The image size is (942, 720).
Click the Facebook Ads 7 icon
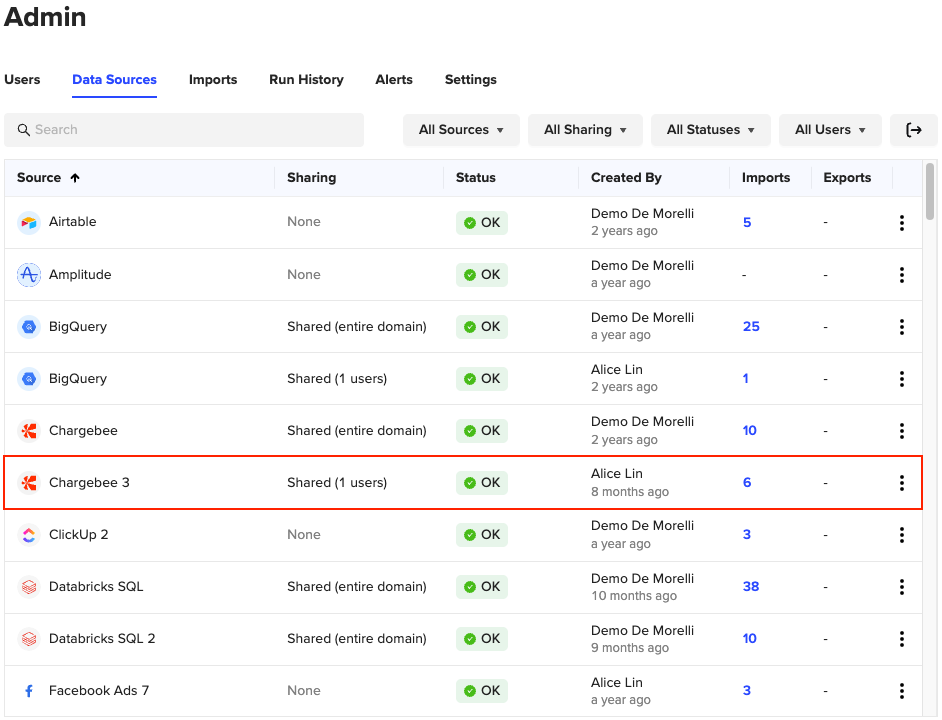coord(28,691)
